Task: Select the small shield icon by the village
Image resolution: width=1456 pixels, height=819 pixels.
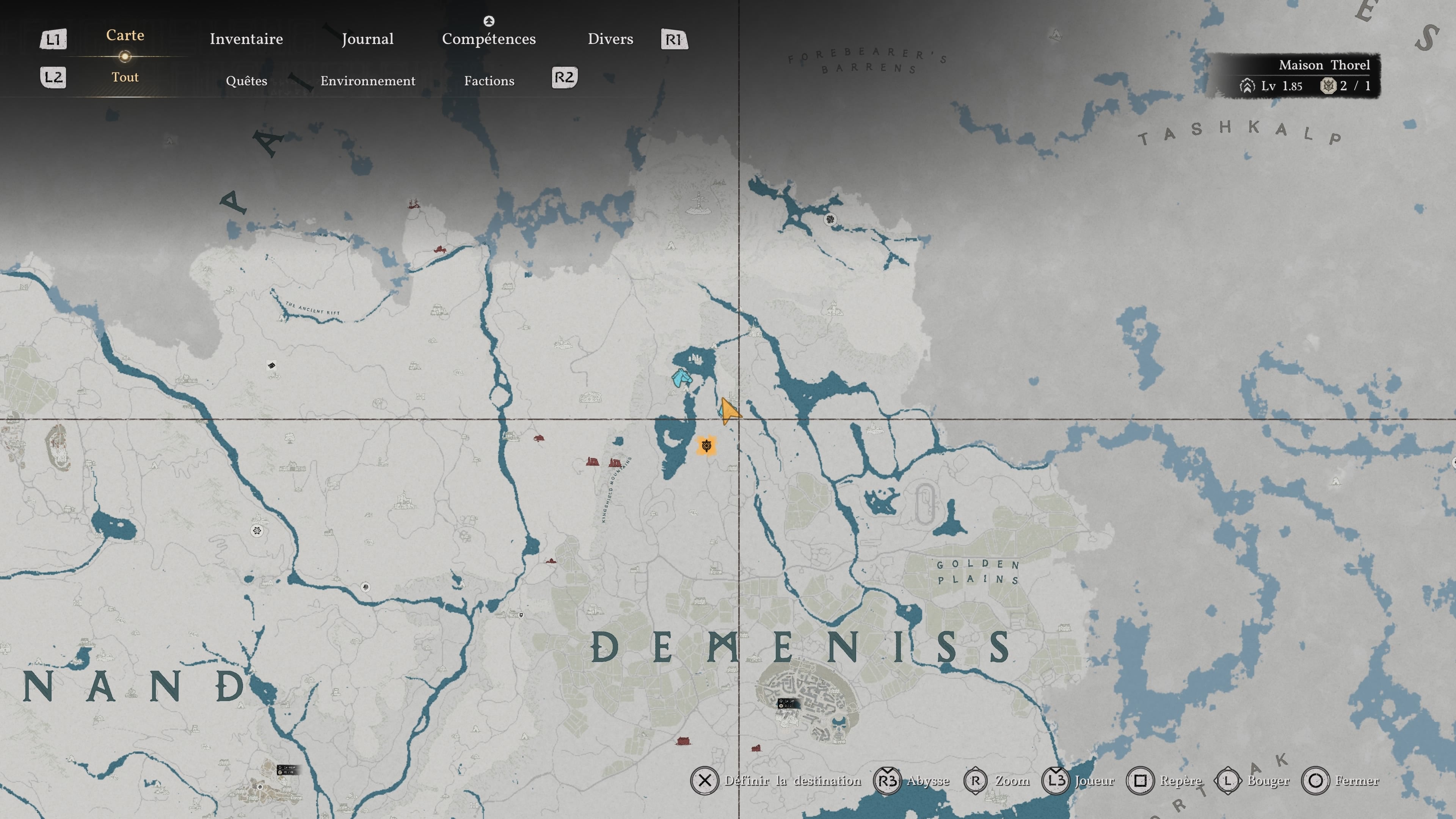Action: tap(521, 615)
